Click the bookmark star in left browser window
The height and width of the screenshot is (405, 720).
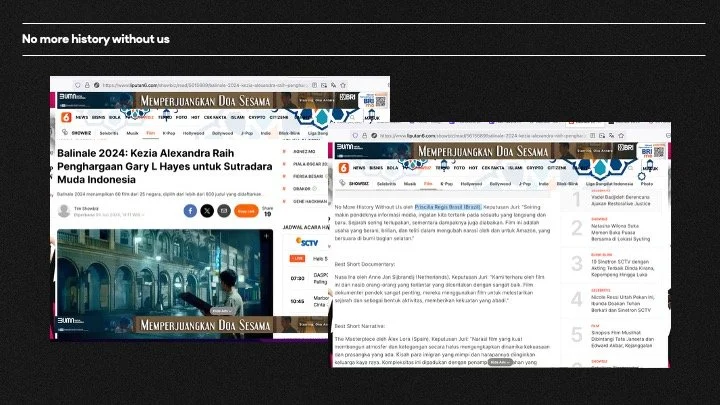click(343, 85)
